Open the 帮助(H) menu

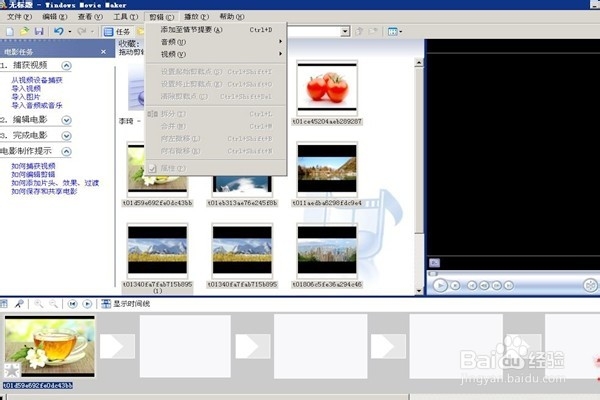tap(232, 17)
